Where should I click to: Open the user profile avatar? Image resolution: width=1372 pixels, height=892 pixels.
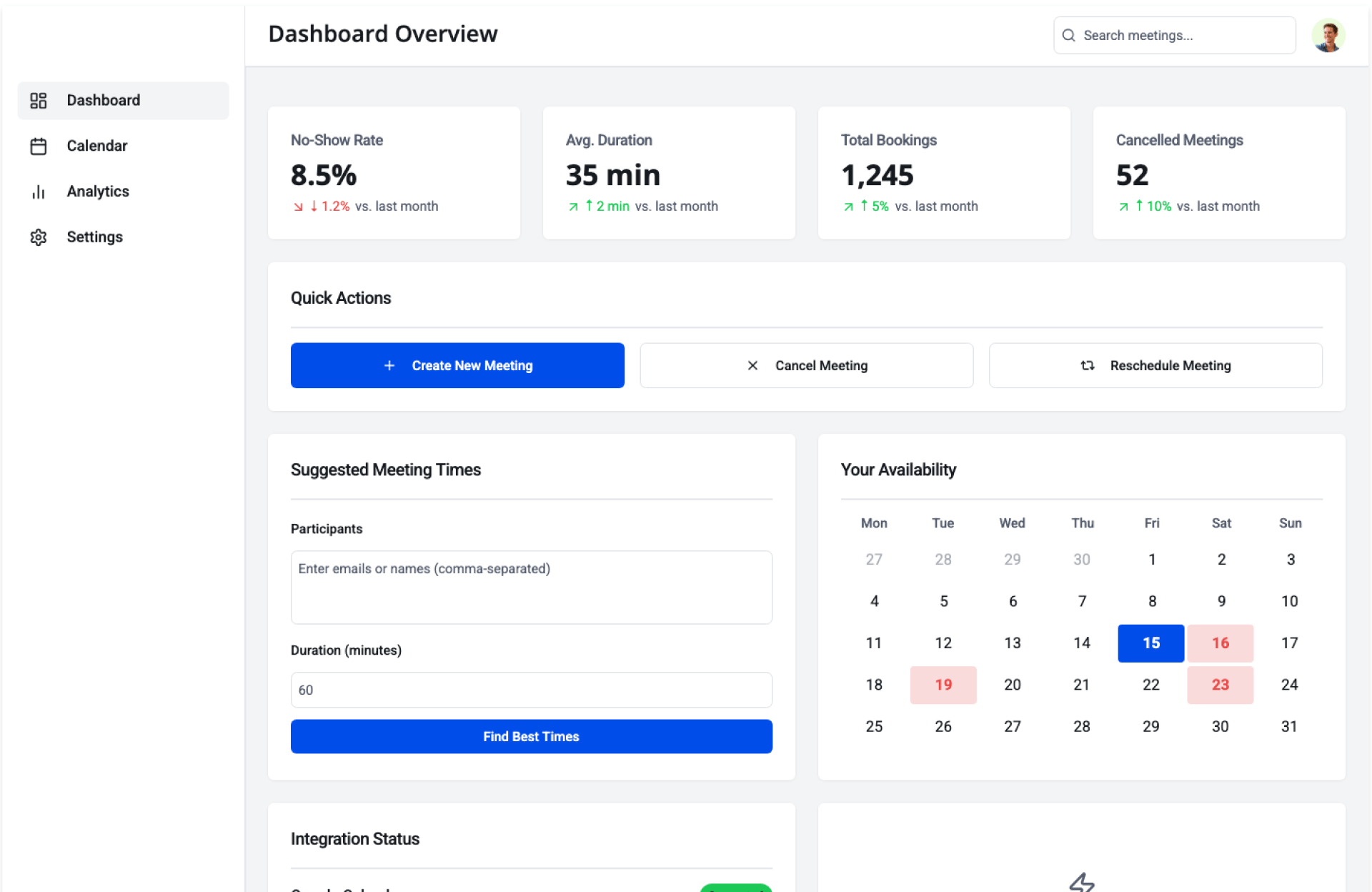tap(1328, 36)
